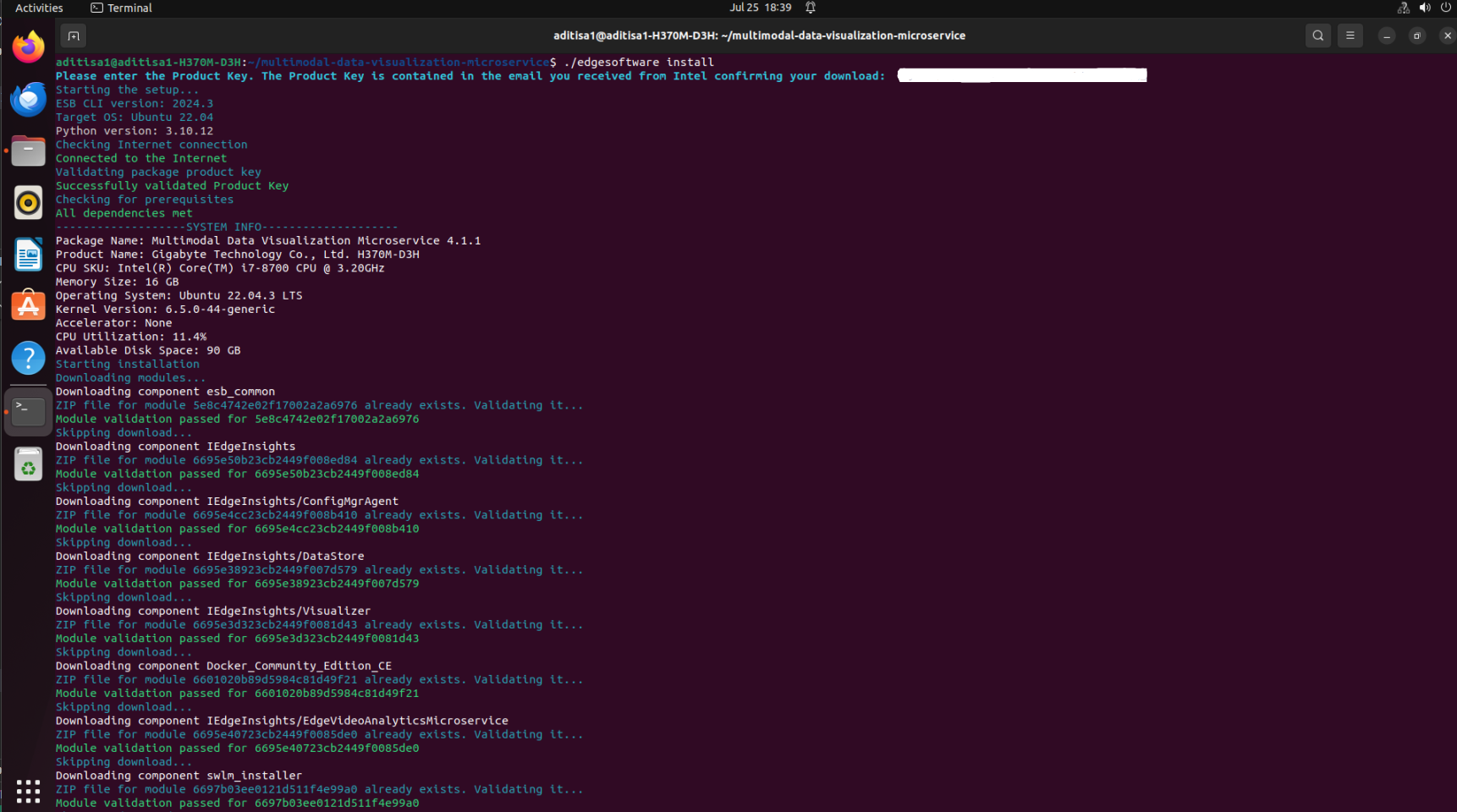The height and width of the screenshot is (812, 1457).
Task: Open the volume icon in top bar
Action: point(1425,8)
